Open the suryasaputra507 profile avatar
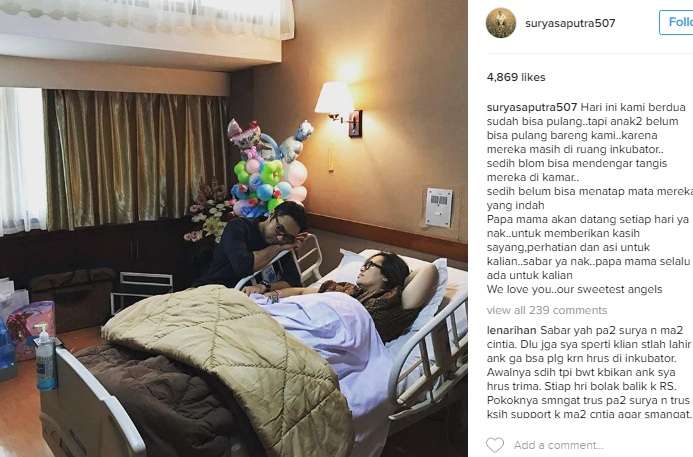The height and width of the screenshot is (457, 693). pyautogui.click(x=501, y=23)
